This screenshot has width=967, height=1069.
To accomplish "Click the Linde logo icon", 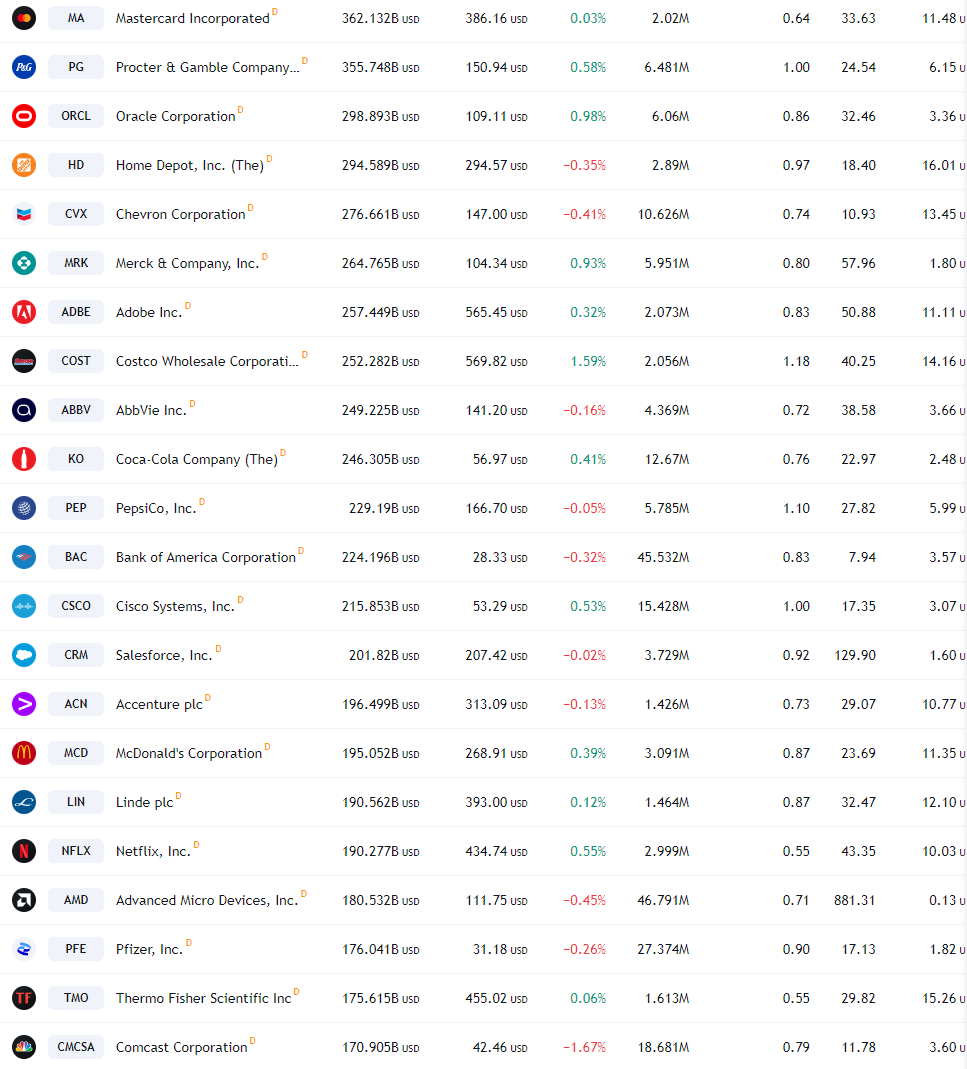I will 24,802.
